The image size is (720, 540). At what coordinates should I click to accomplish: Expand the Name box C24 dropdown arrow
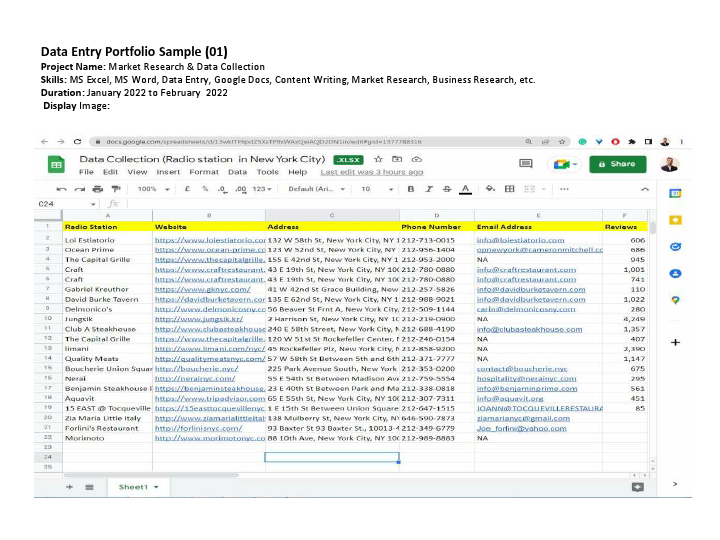[x=93, y=204]
